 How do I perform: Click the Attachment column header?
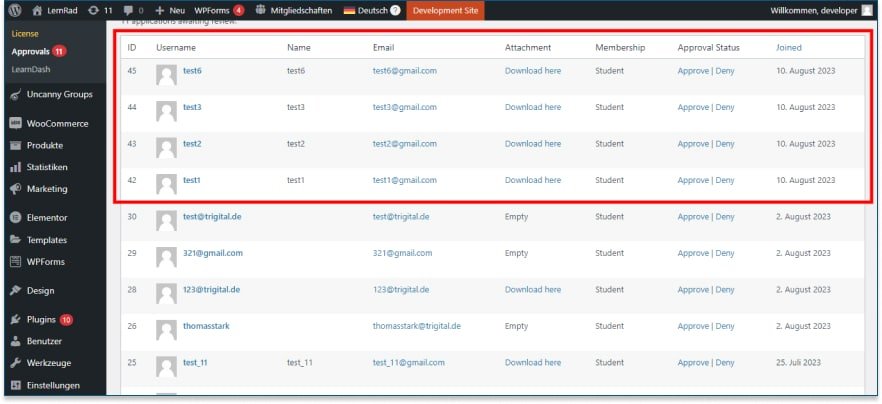click(528, 48)
